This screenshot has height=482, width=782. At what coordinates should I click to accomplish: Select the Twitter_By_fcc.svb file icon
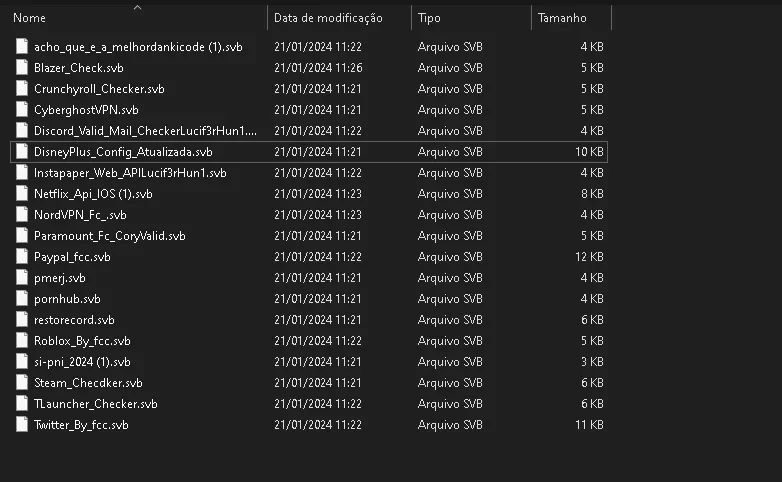click(22, 425)
